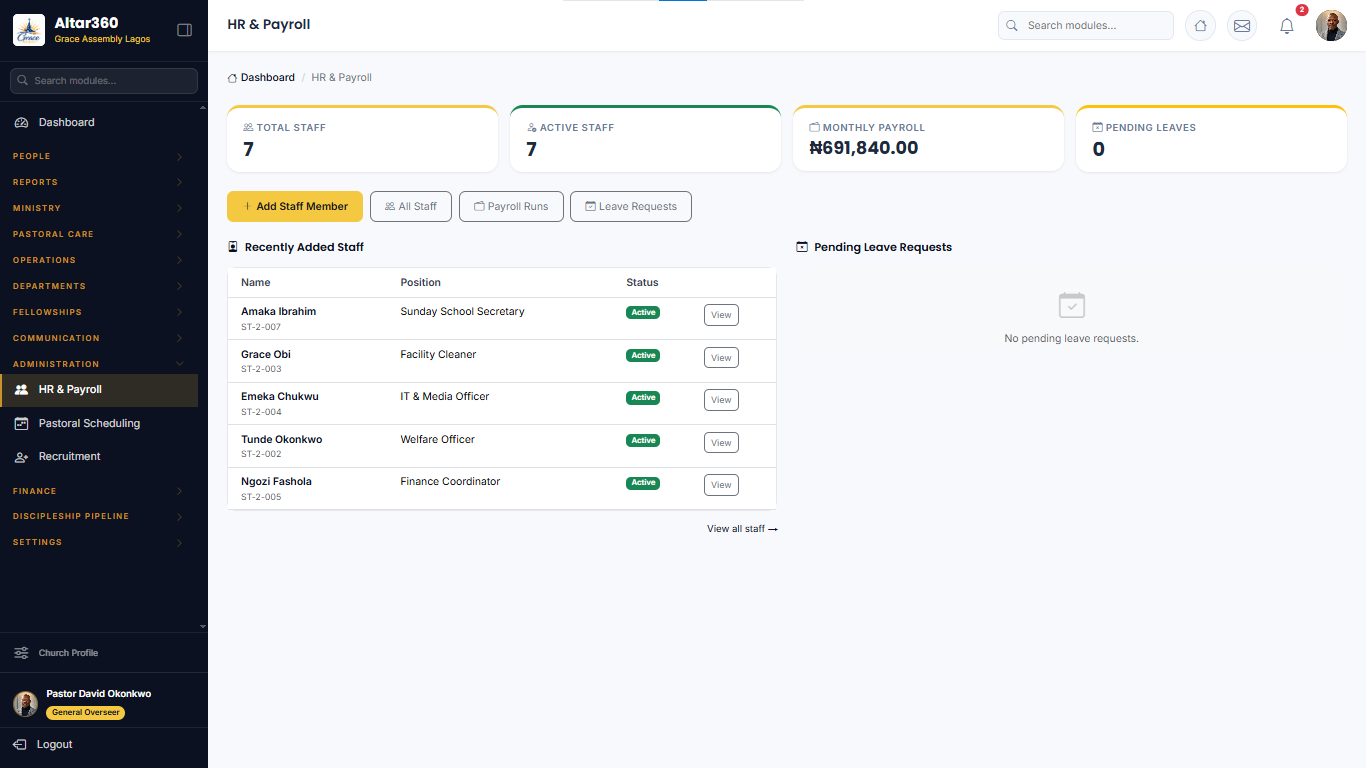Open the user profile avatar in header

tap(1331, 26)
